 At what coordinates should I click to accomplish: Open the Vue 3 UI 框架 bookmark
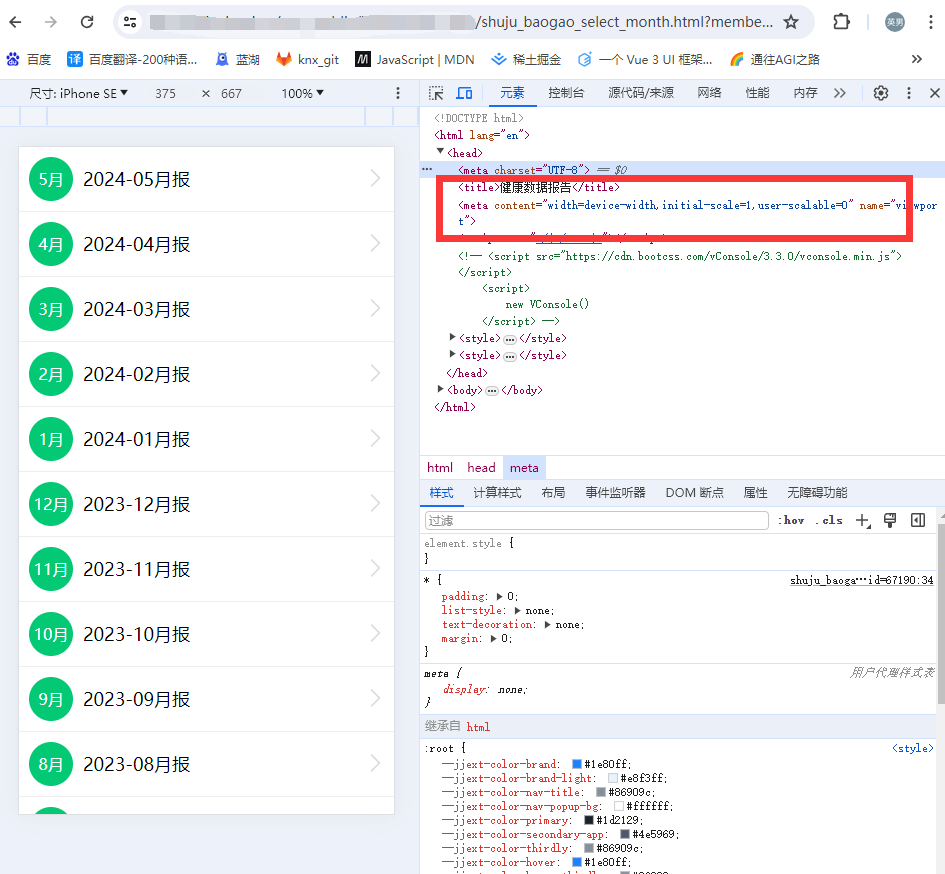point(644,60)
